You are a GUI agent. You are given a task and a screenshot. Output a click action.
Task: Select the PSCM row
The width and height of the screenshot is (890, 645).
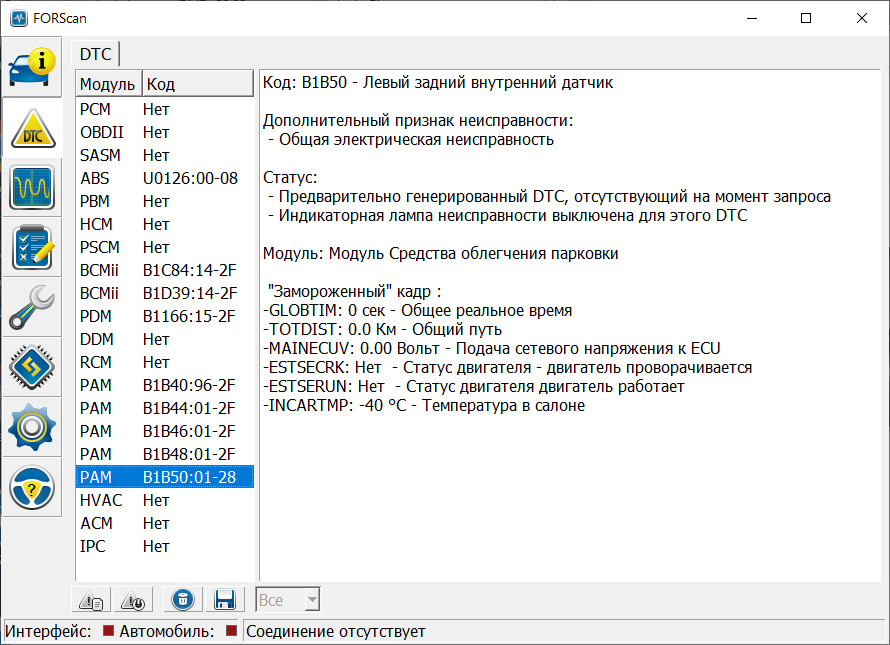[x=165, y=247]
